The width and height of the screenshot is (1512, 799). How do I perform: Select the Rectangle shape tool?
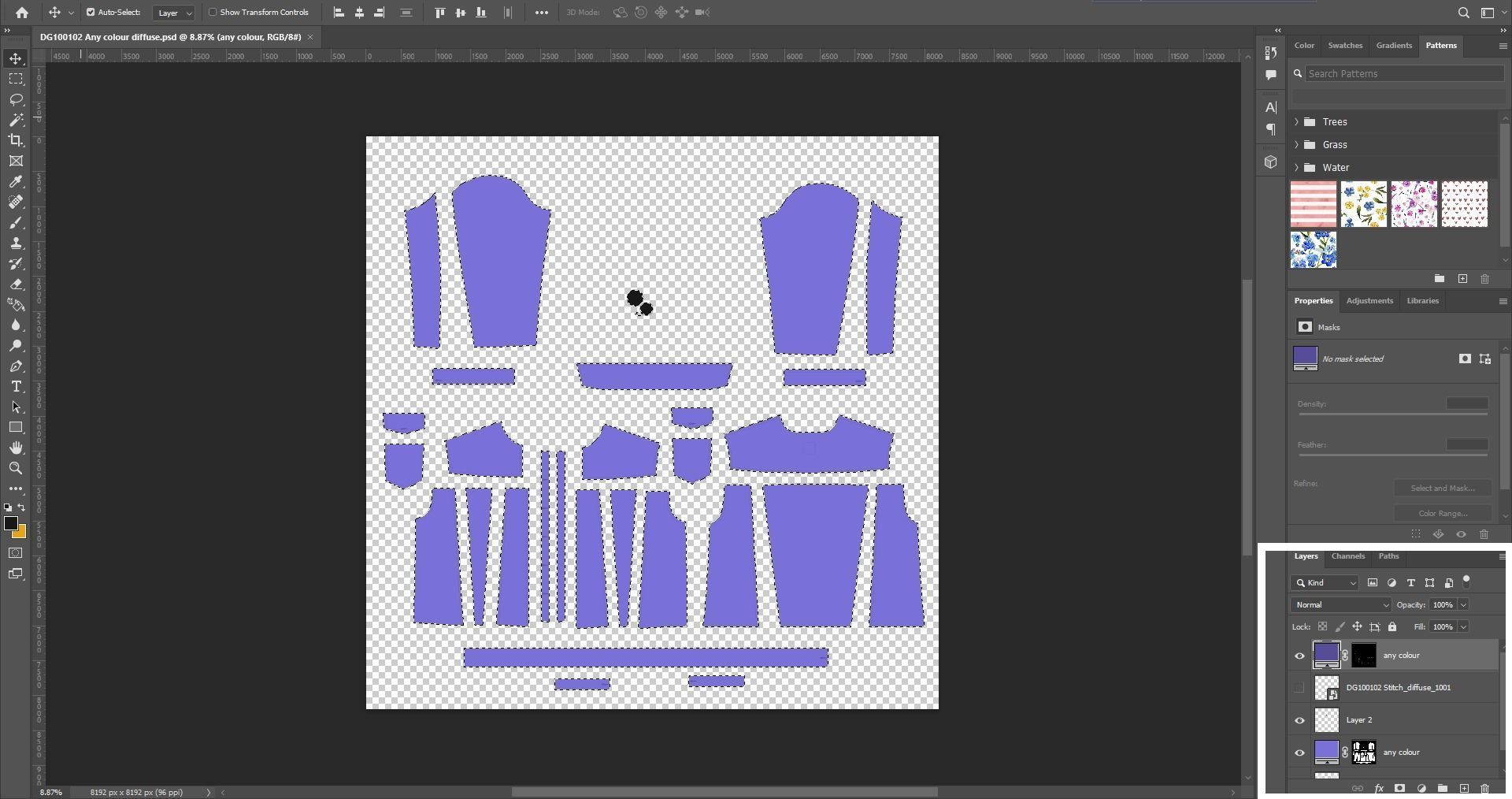(x=16, y=427)
